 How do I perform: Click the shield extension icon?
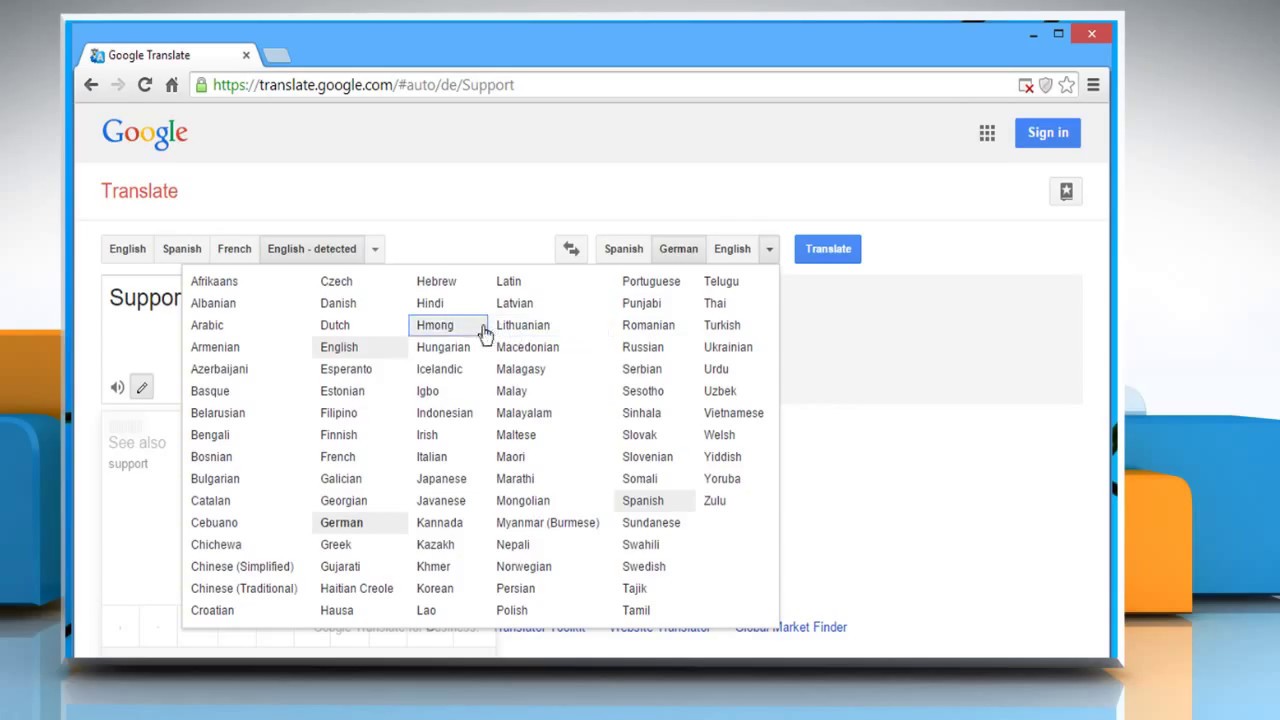pos(1046,86)
